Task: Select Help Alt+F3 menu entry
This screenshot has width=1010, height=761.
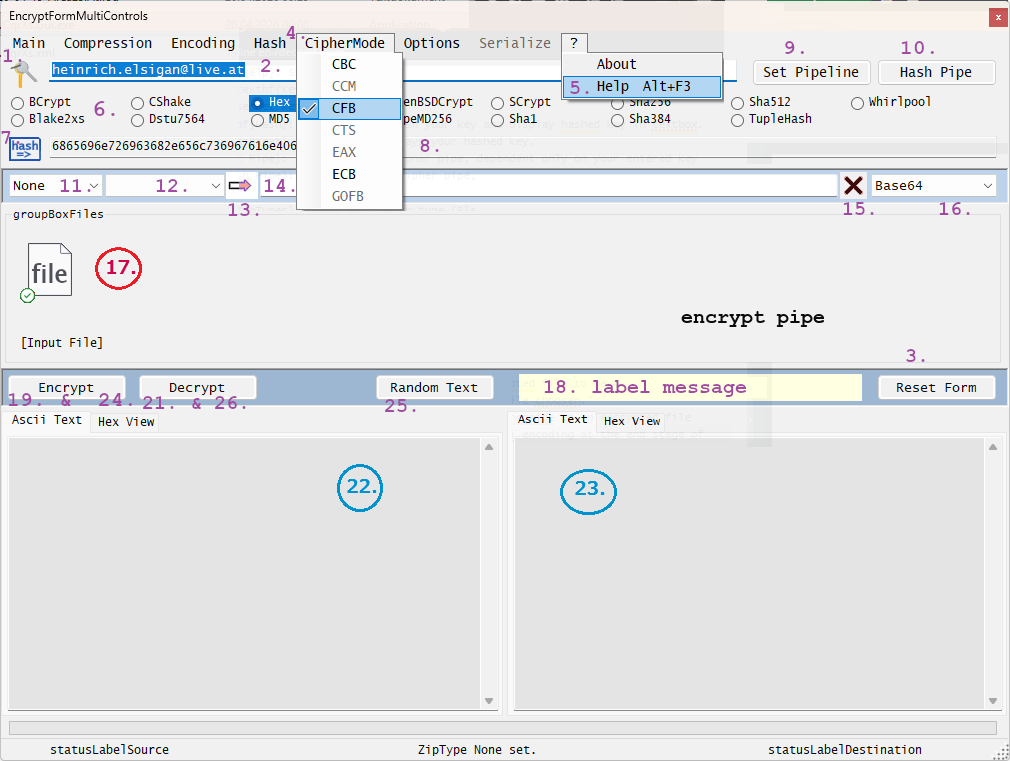Action: point(642,86)
